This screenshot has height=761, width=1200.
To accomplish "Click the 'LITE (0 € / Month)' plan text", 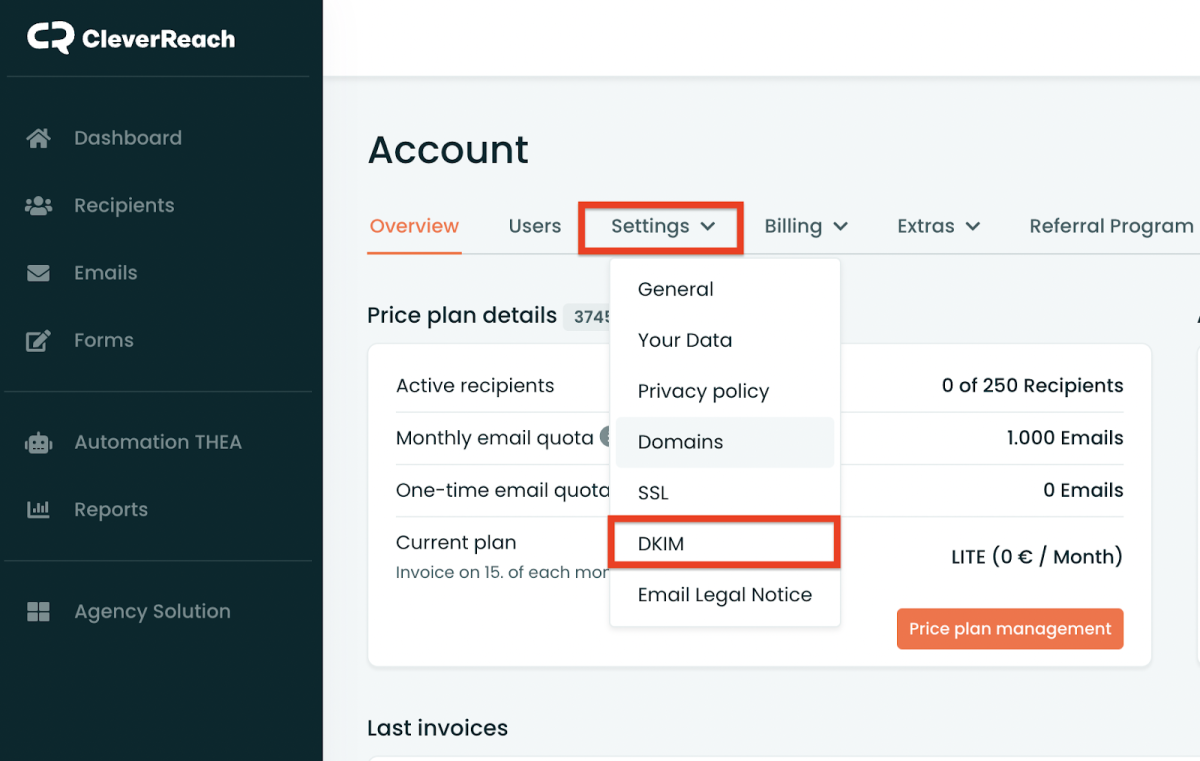I will click(x=1037, y=557).
